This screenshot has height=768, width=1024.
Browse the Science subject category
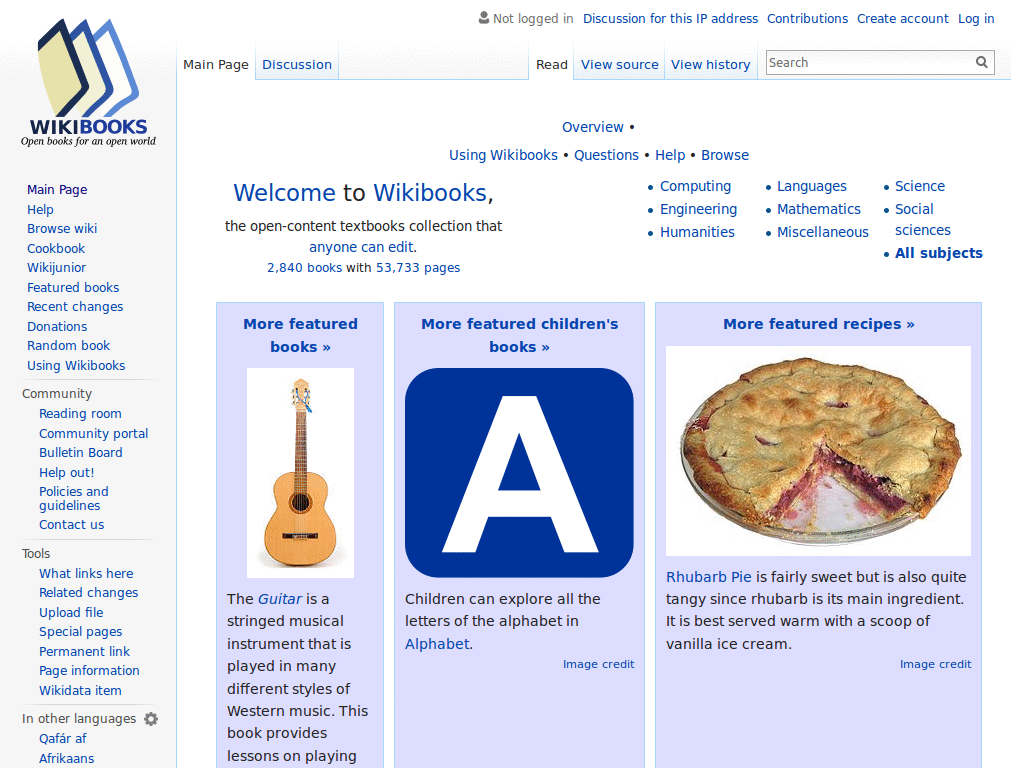tap(919, 186)
